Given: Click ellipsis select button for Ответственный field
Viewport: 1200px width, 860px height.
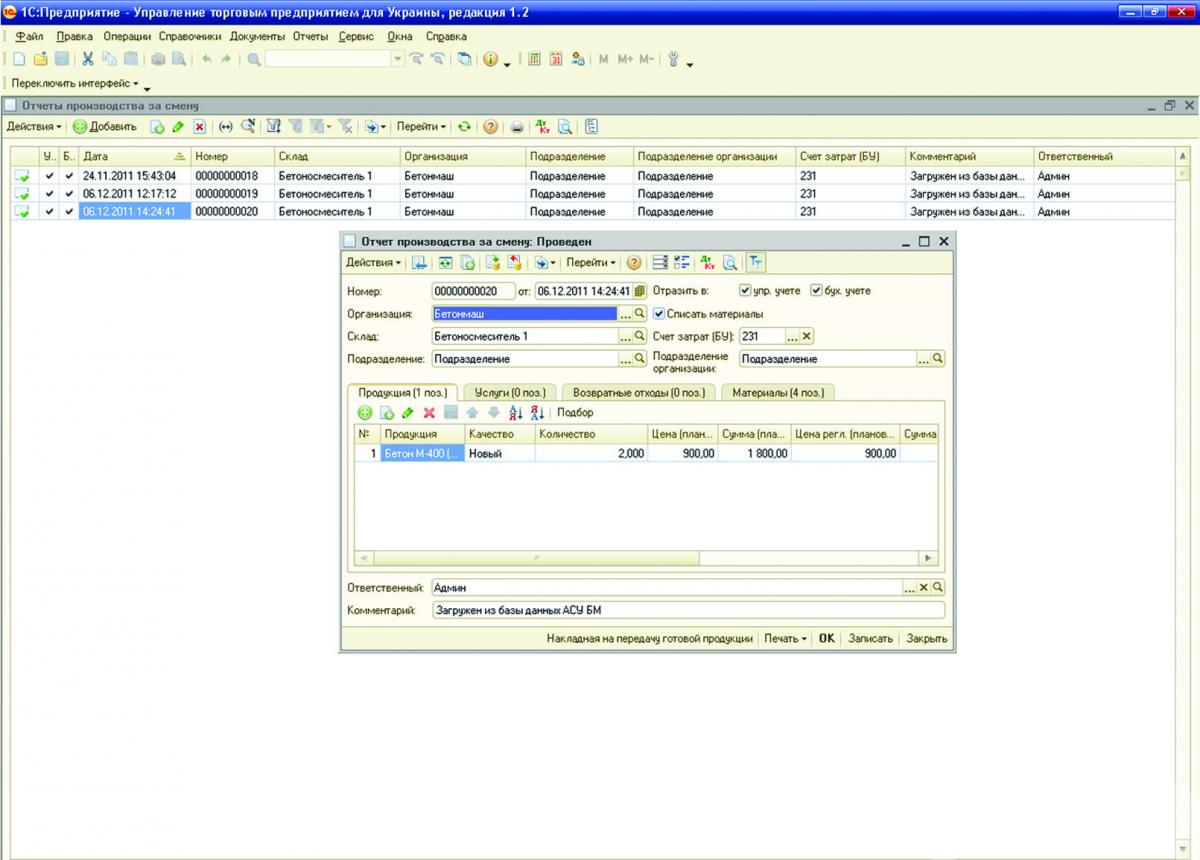Looking at the screenshot, I should point(909,588).
